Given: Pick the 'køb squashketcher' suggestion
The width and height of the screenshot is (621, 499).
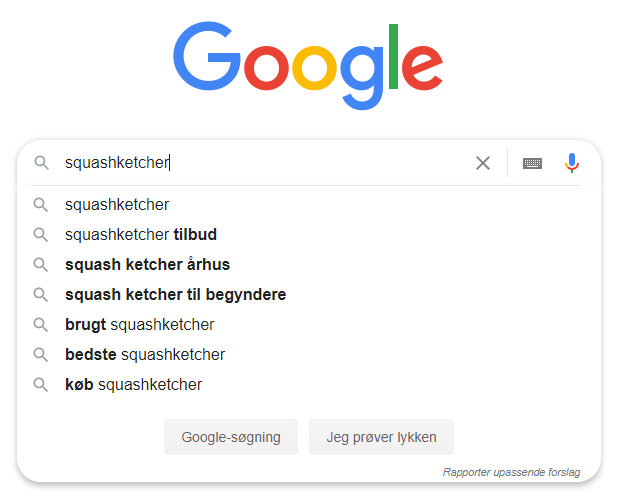Looking at the screenshot, I should click(133, 385).
